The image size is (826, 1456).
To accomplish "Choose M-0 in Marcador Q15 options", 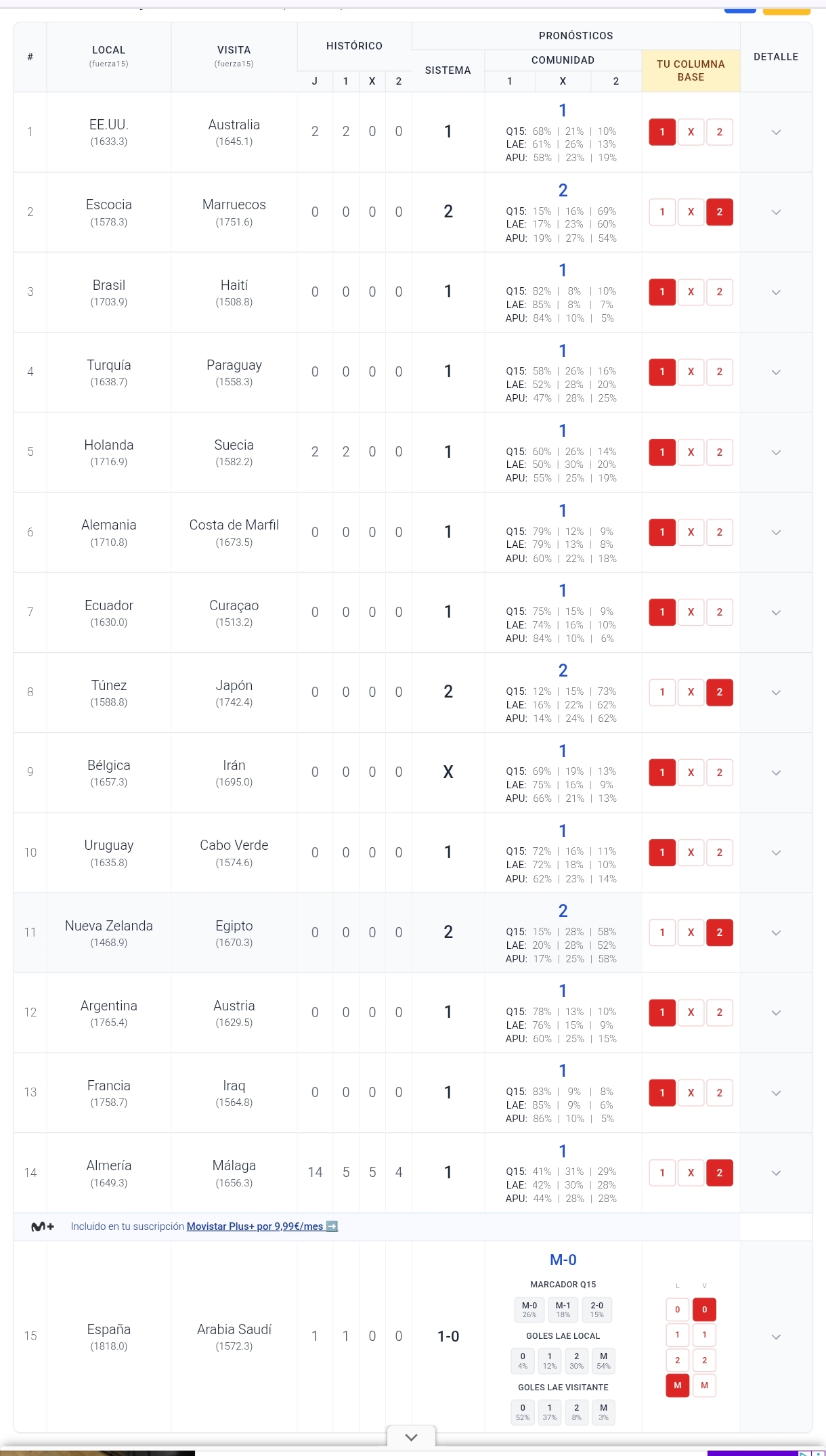I will (529, 1310).
